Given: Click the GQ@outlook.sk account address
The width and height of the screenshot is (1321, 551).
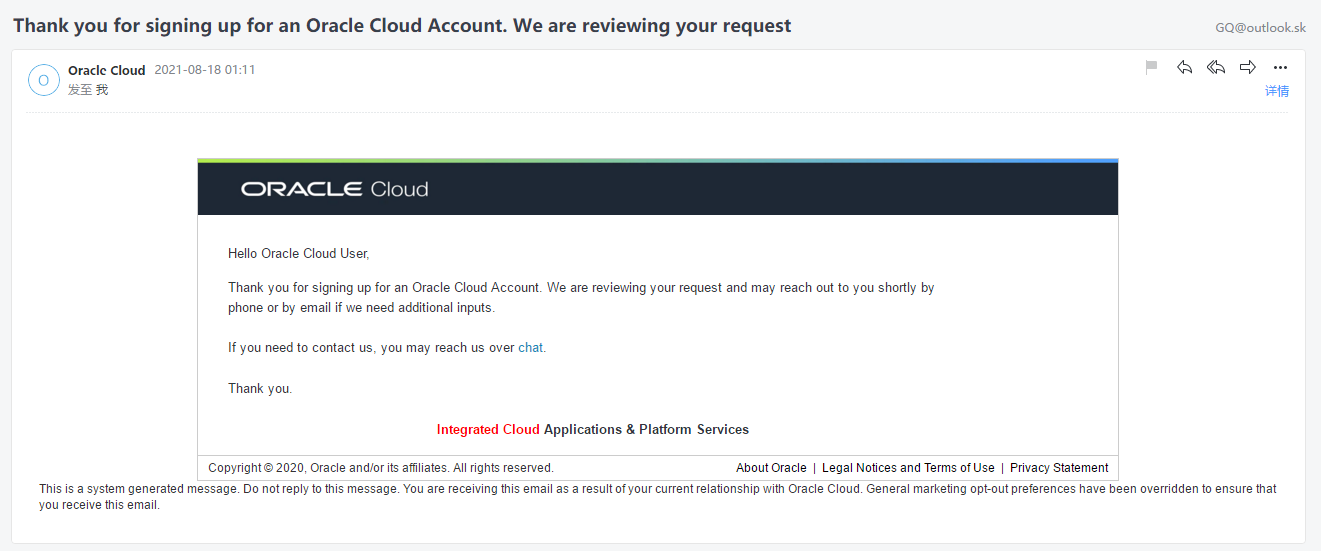Looking at the screenshot, I should 1261,28.
